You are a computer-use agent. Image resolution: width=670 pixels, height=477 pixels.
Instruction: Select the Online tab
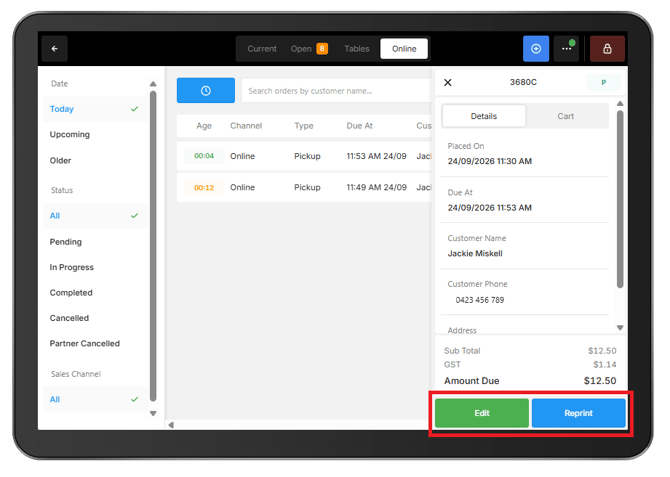coord(404,49)
